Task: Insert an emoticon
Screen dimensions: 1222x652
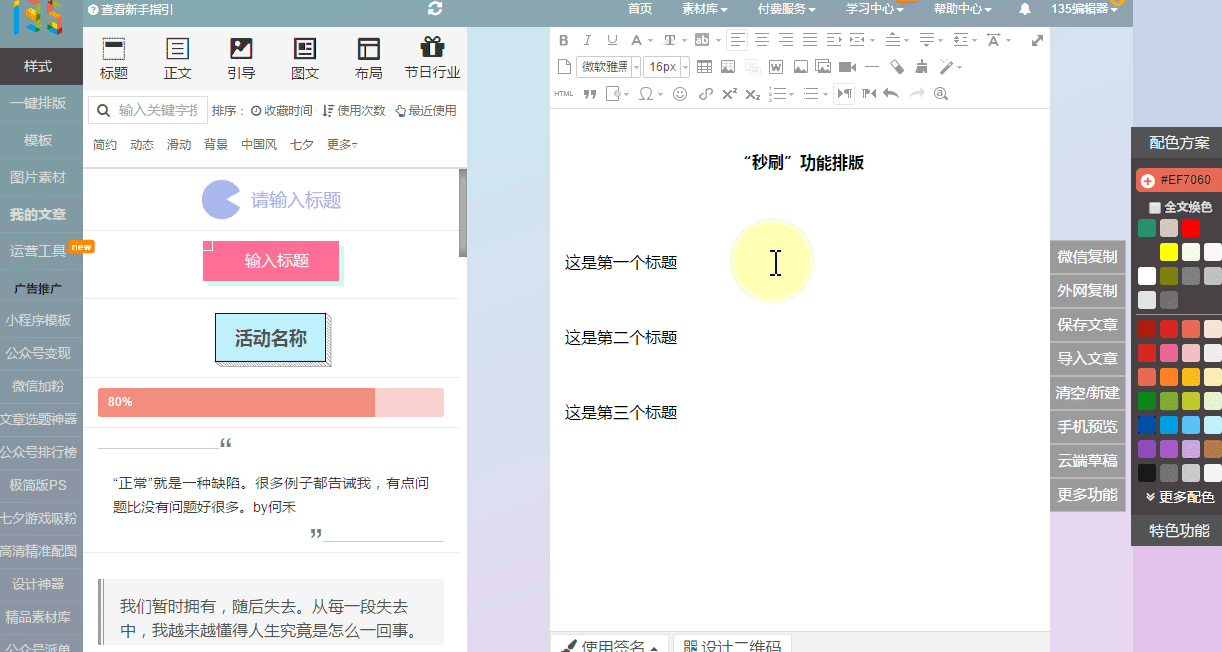Action: [680, 94]
